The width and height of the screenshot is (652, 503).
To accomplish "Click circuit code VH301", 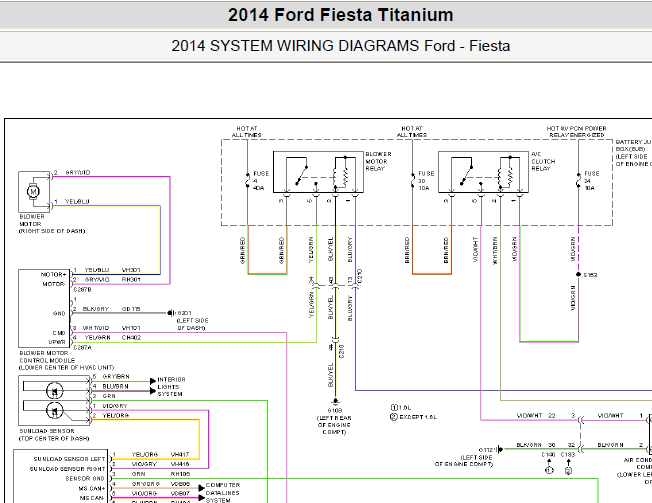I will 131,270.
